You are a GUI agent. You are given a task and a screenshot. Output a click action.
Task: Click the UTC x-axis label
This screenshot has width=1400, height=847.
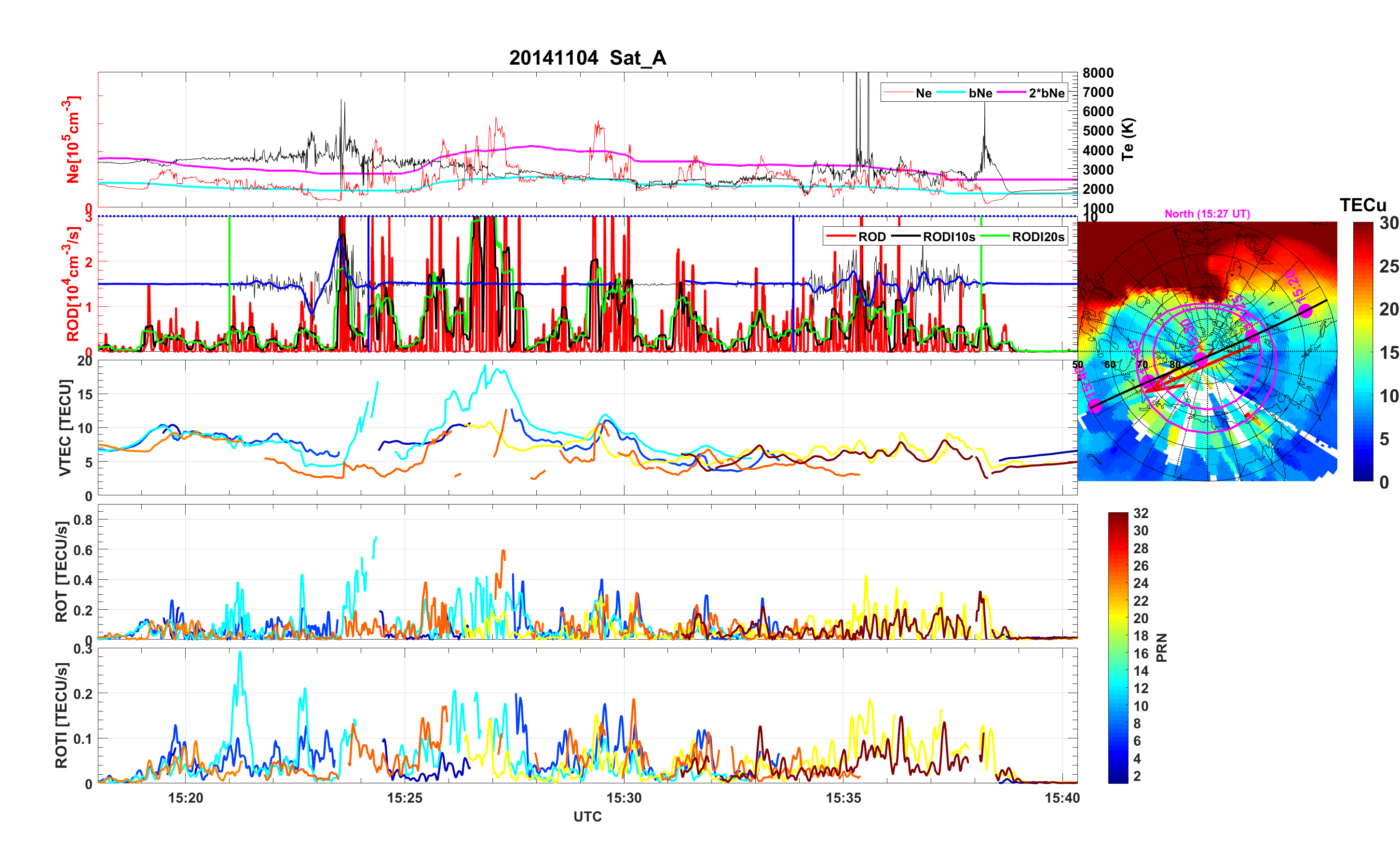coord(587,817)
